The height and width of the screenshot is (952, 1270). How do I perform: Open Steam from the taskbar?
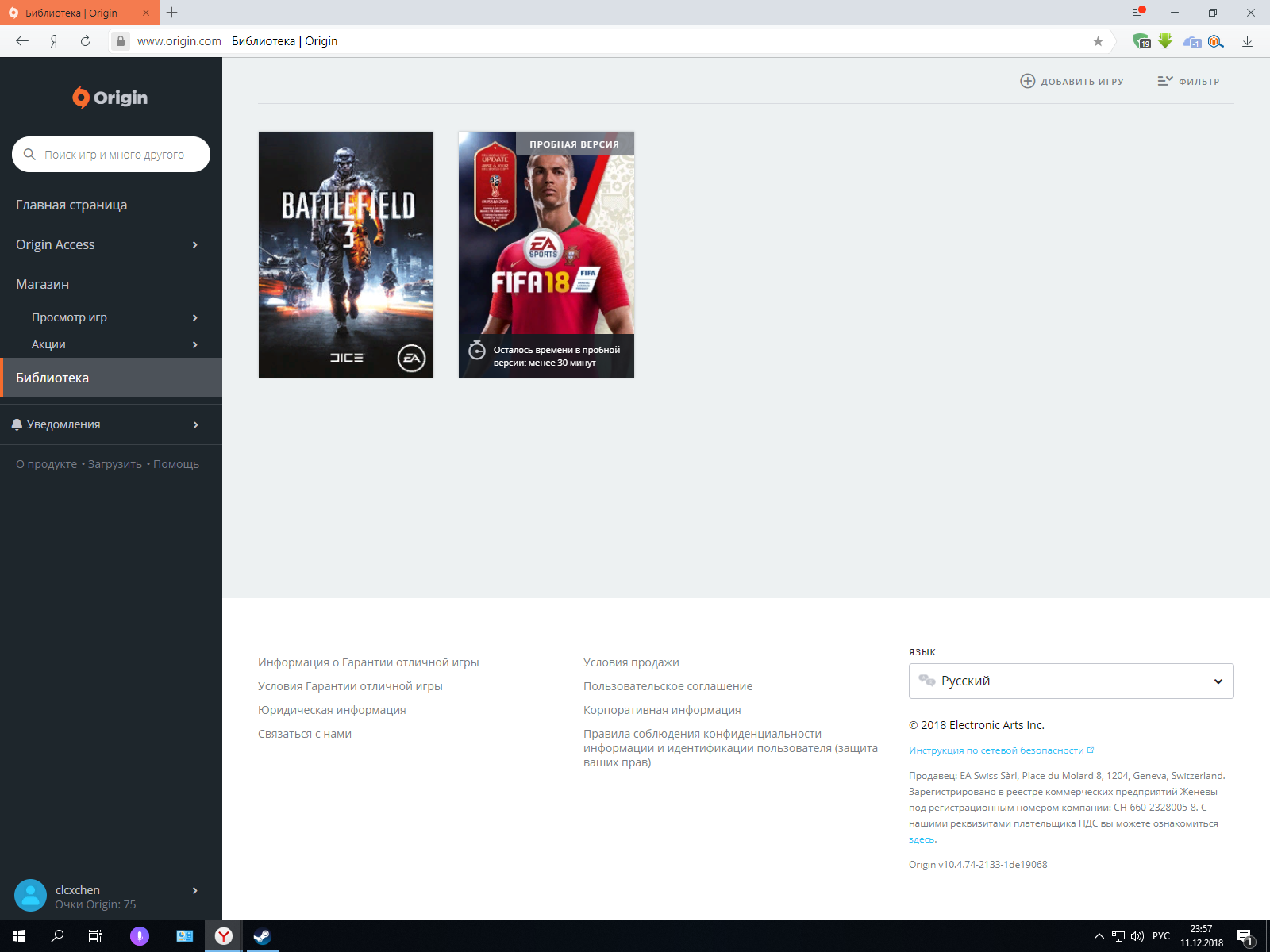pos(262,936)
